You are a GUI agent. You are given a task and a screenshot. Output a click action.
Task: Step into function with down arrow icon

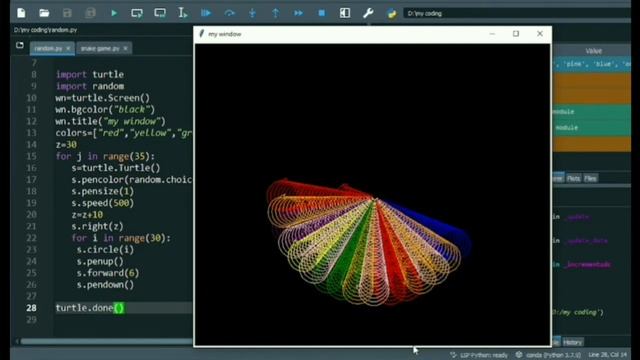(x=253, y=13)
